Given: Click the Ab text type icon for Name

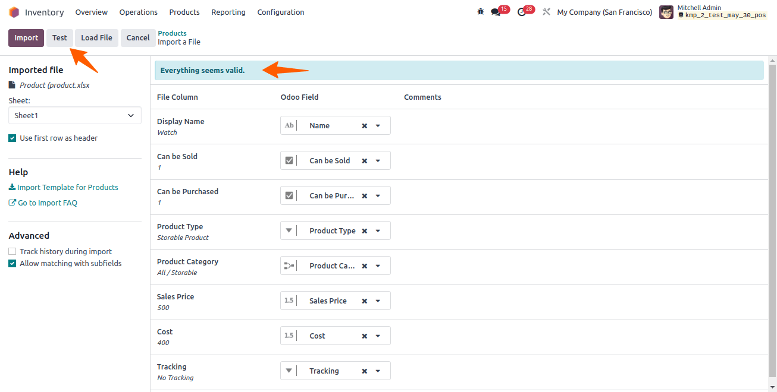Looking at the screenshot, I should [289, 125].
